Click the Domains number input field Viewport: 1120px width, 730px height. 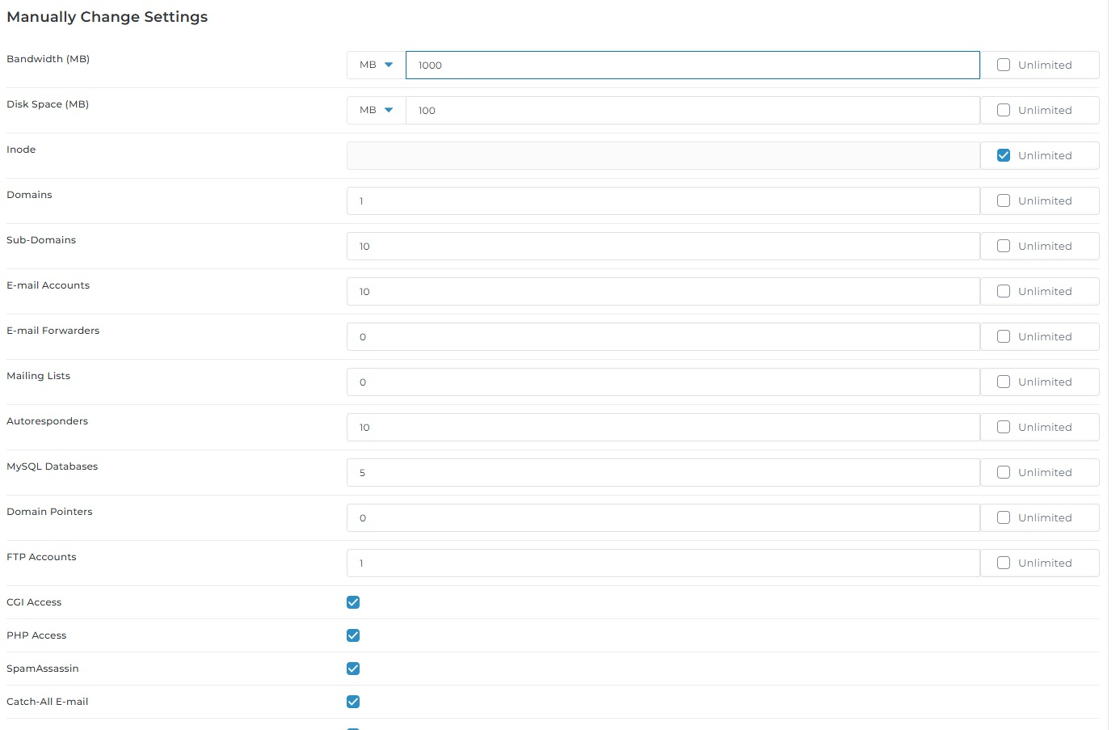click(x=662, y=201)
